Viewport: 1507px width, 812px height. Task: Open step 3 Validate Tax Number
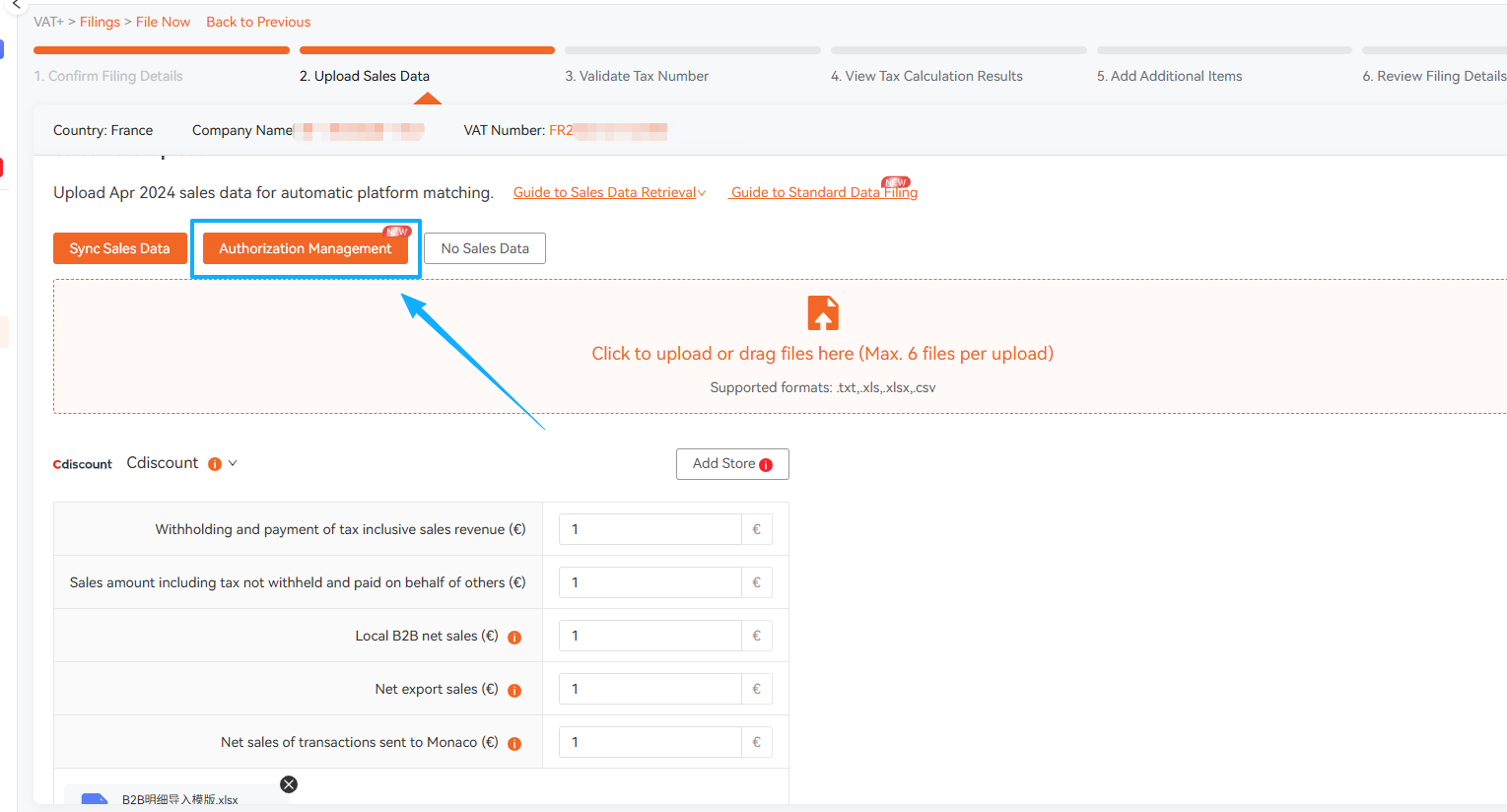637,76
